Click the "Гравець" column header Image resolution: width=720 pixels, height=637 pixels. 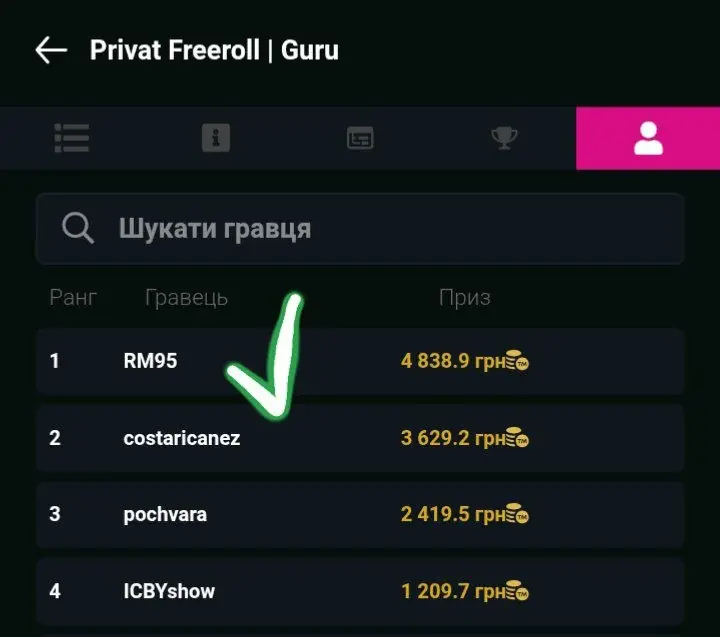coord(186,298)
